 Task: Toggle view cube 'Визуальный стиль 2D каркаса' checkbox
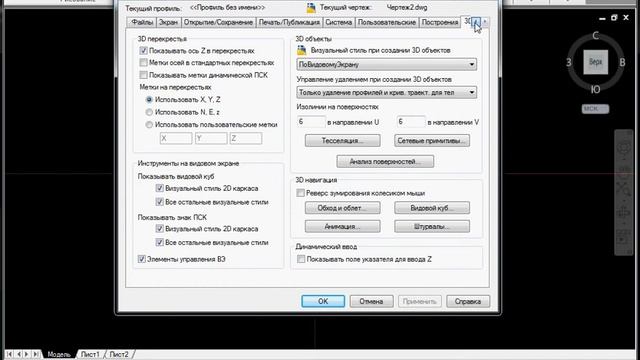click(x=160, y=188)
